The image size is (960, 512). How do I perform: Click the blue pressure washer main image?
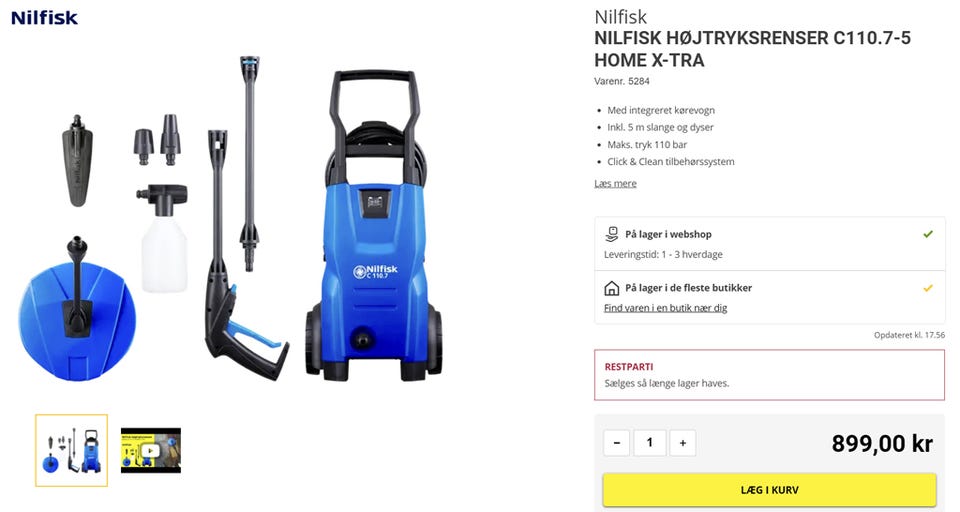tap(374, 225)
